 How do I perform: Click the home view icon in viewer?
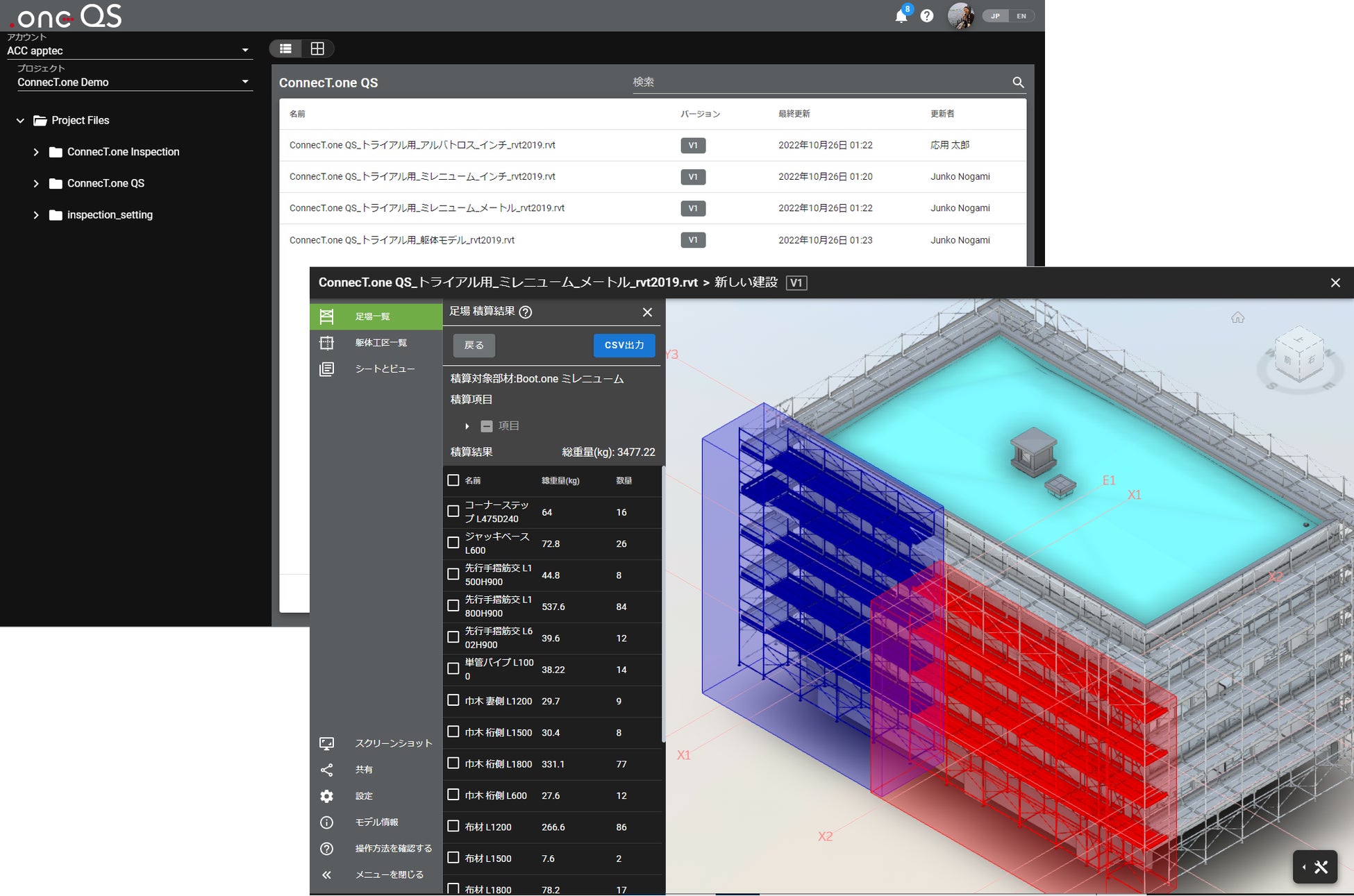1237,318
